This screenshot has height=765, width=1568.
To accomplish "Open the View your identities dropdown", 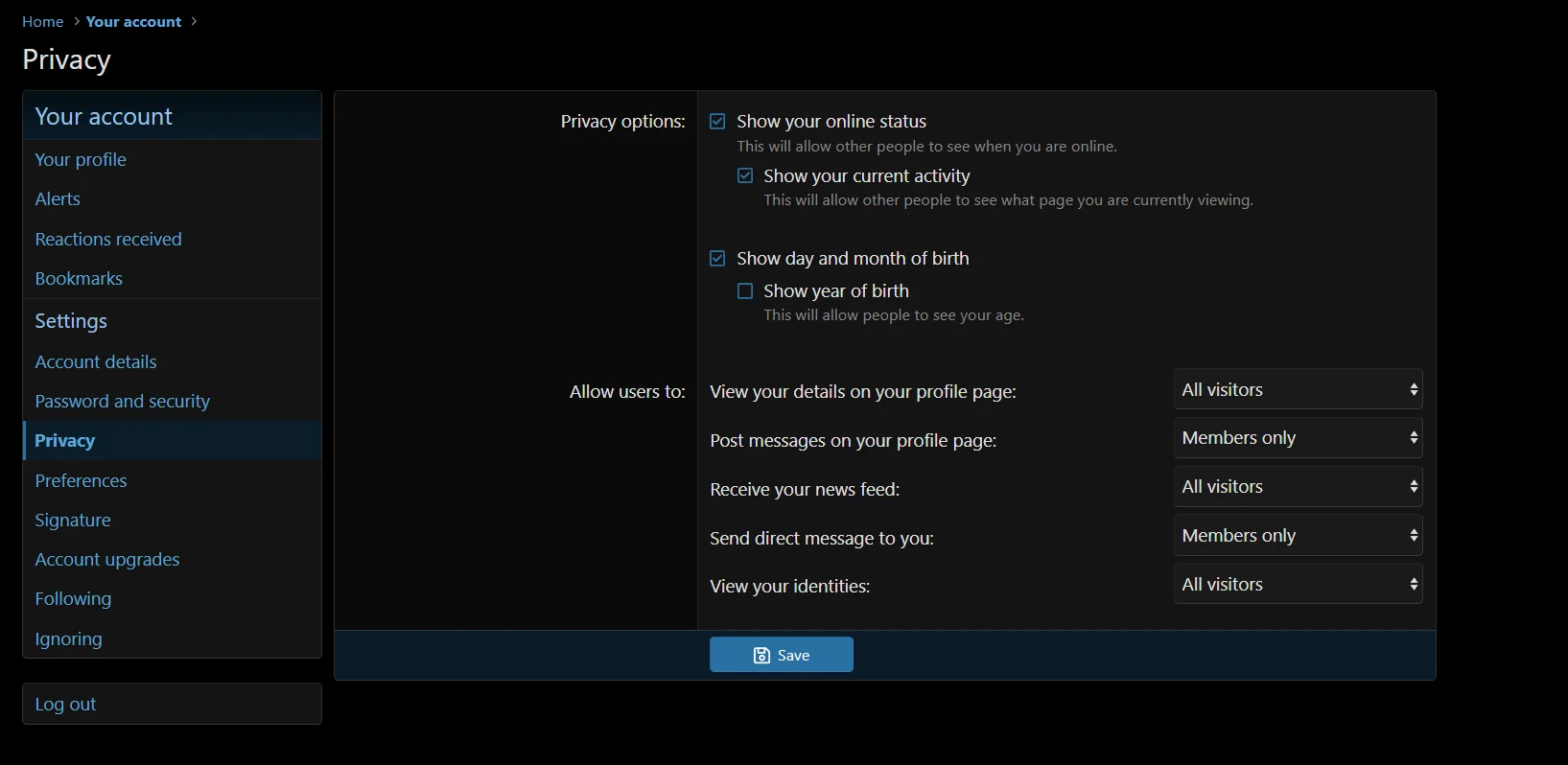I will 1298,585.
